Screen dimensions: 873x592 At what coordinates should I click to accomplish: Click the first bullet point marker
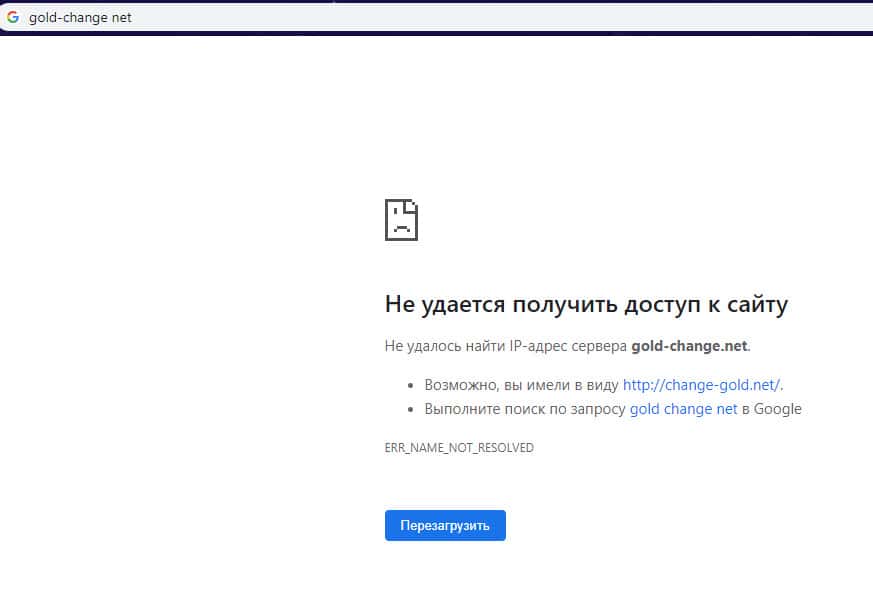click(x=411, y=385)
